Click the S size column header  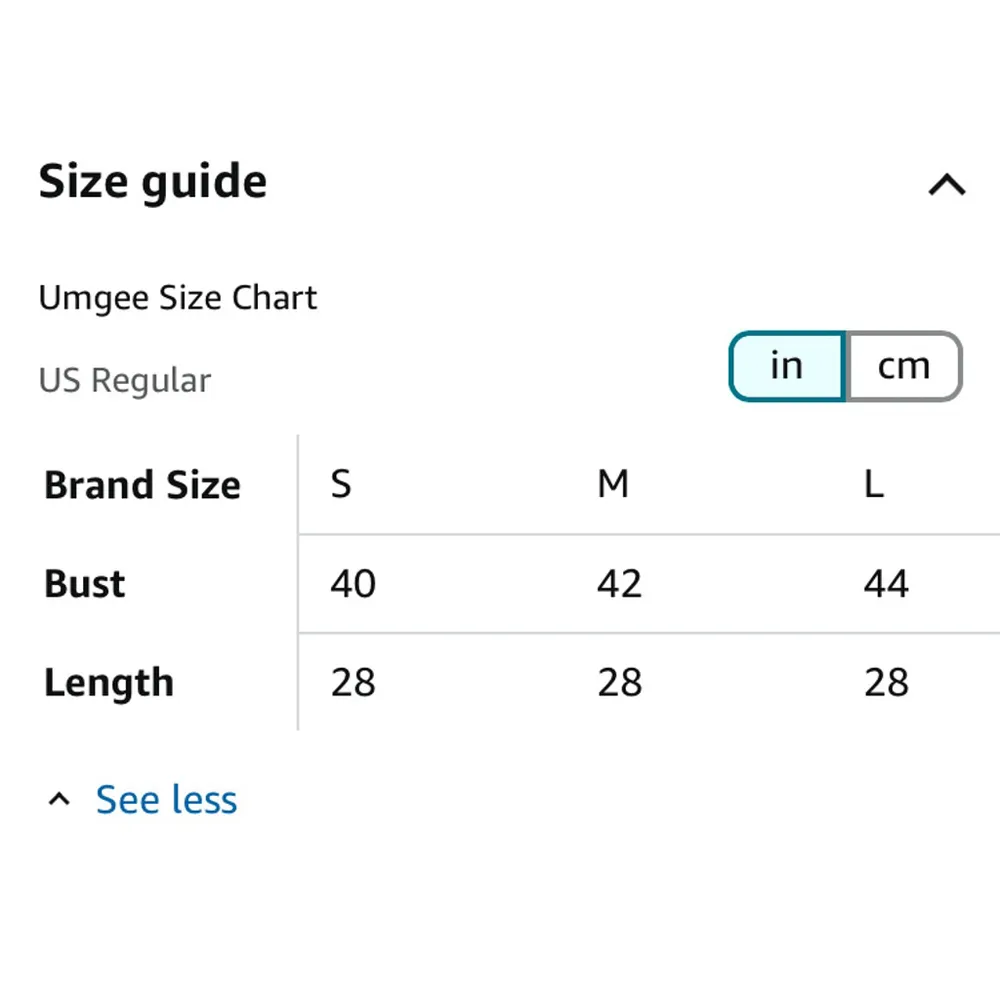(x=341, y=485)
